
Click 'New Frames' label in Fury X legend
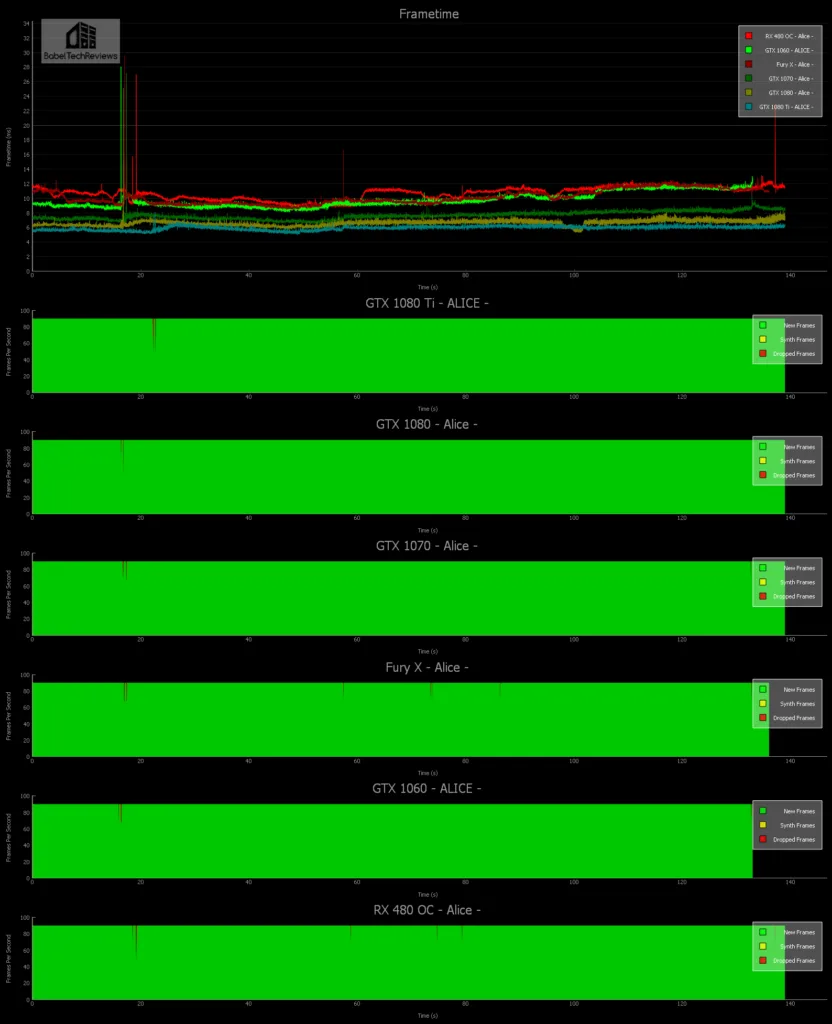(x=799, y=690)
